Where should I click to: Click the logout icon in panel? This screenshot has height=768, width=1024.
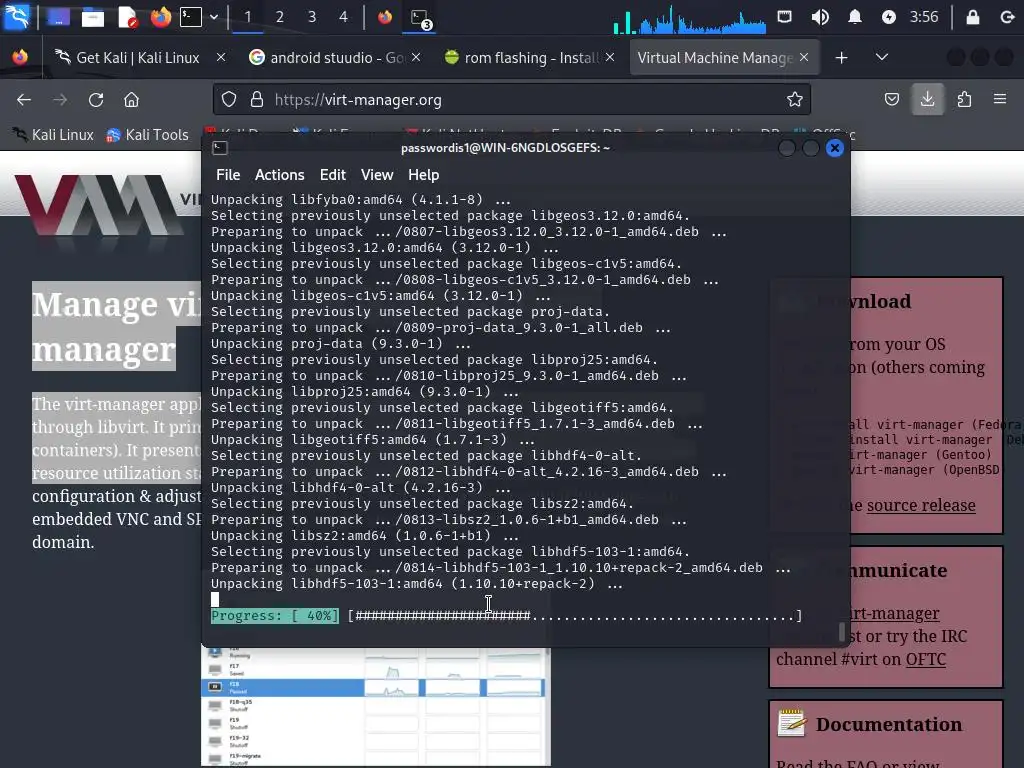tap(1007, 17)
